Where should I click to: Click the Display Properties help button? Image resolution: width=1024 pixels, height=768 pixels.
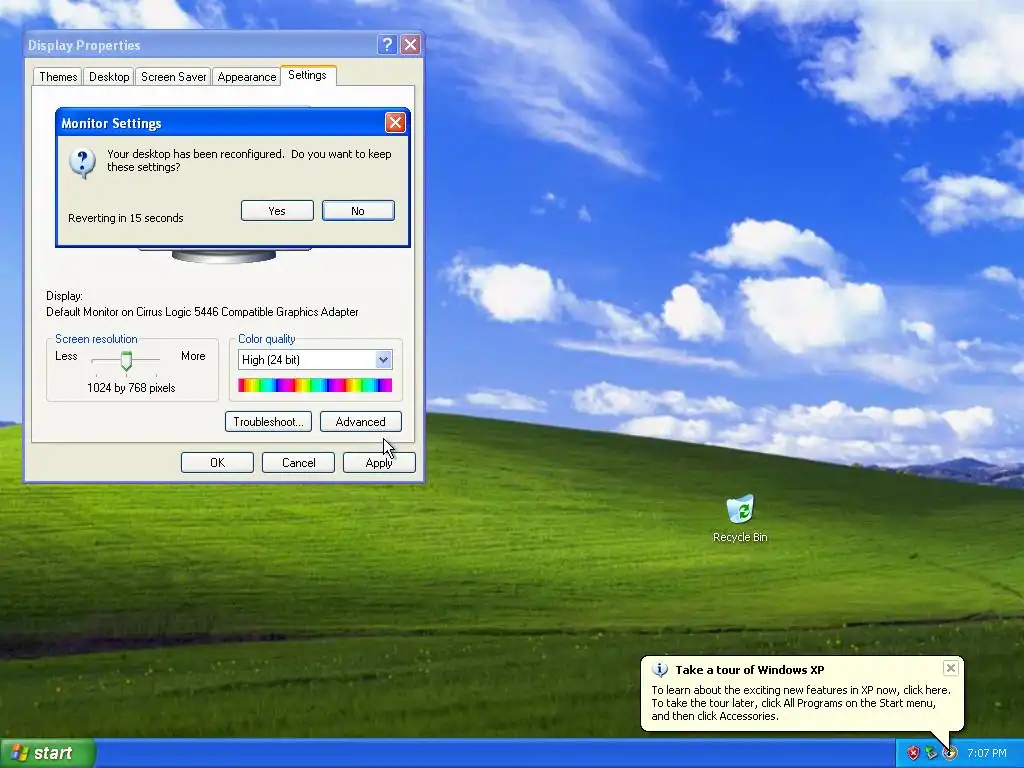tap(387, 44)
